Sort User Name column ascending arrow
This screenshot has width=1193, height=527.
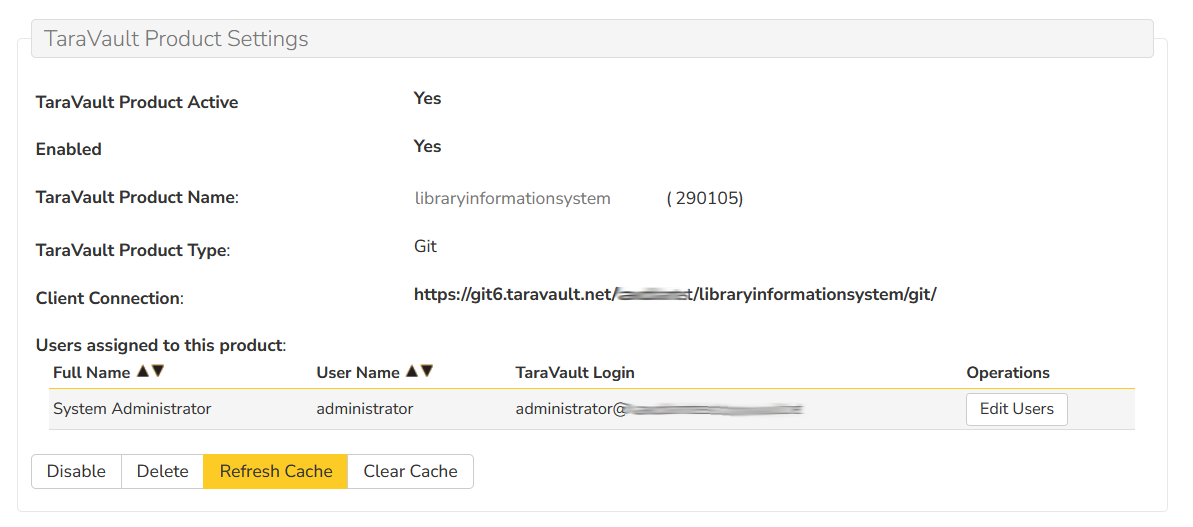pyautogui.click(x=412, y=372)
